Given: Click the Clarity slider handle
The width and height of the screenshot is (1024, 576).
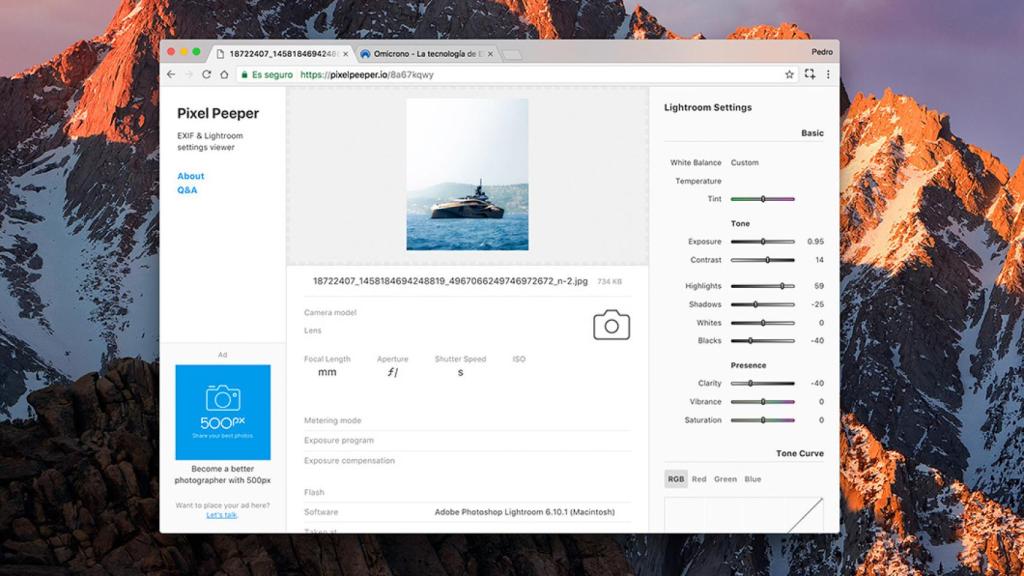Looking at the screenshot, I should (750, 383).
